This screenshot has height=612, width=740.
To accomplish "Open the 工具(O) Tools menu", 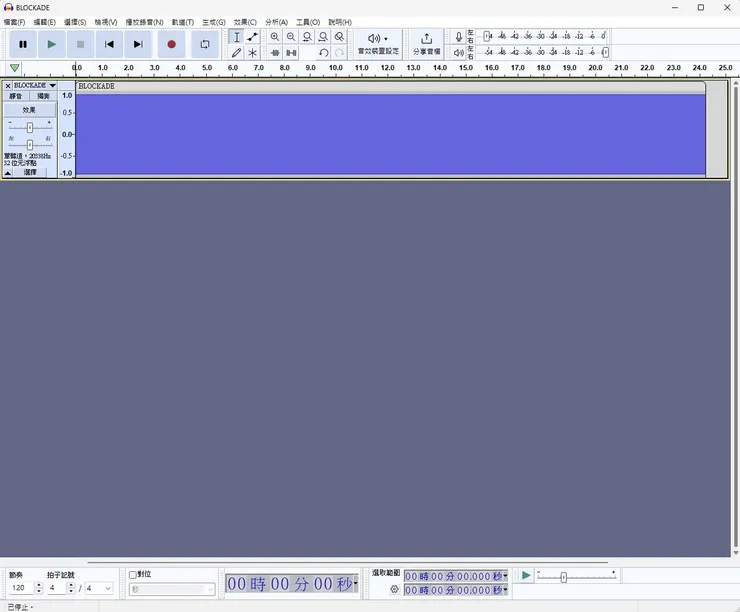I will (308, 22).
